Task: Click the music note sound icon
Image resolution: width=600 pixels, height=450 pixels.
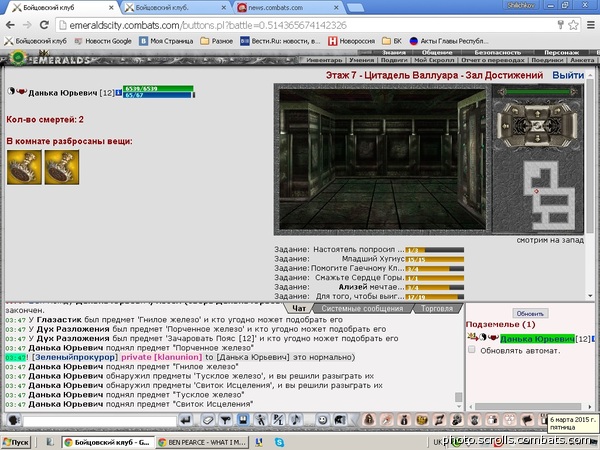Action: (295, 420)
